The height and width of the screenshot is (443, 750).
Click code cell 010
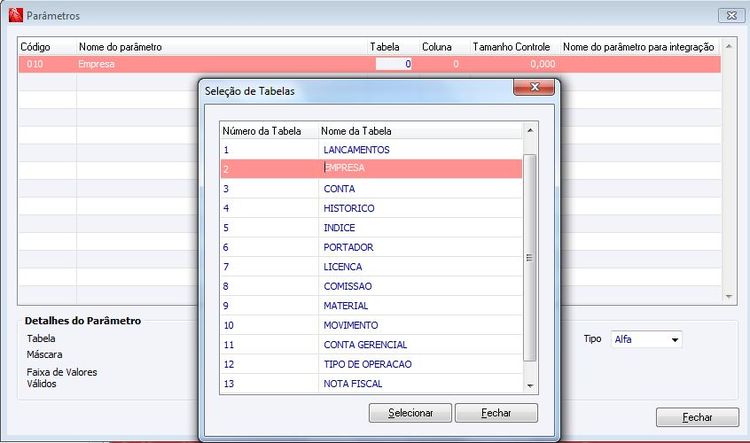pyautogui.click(x=47, y=64)
